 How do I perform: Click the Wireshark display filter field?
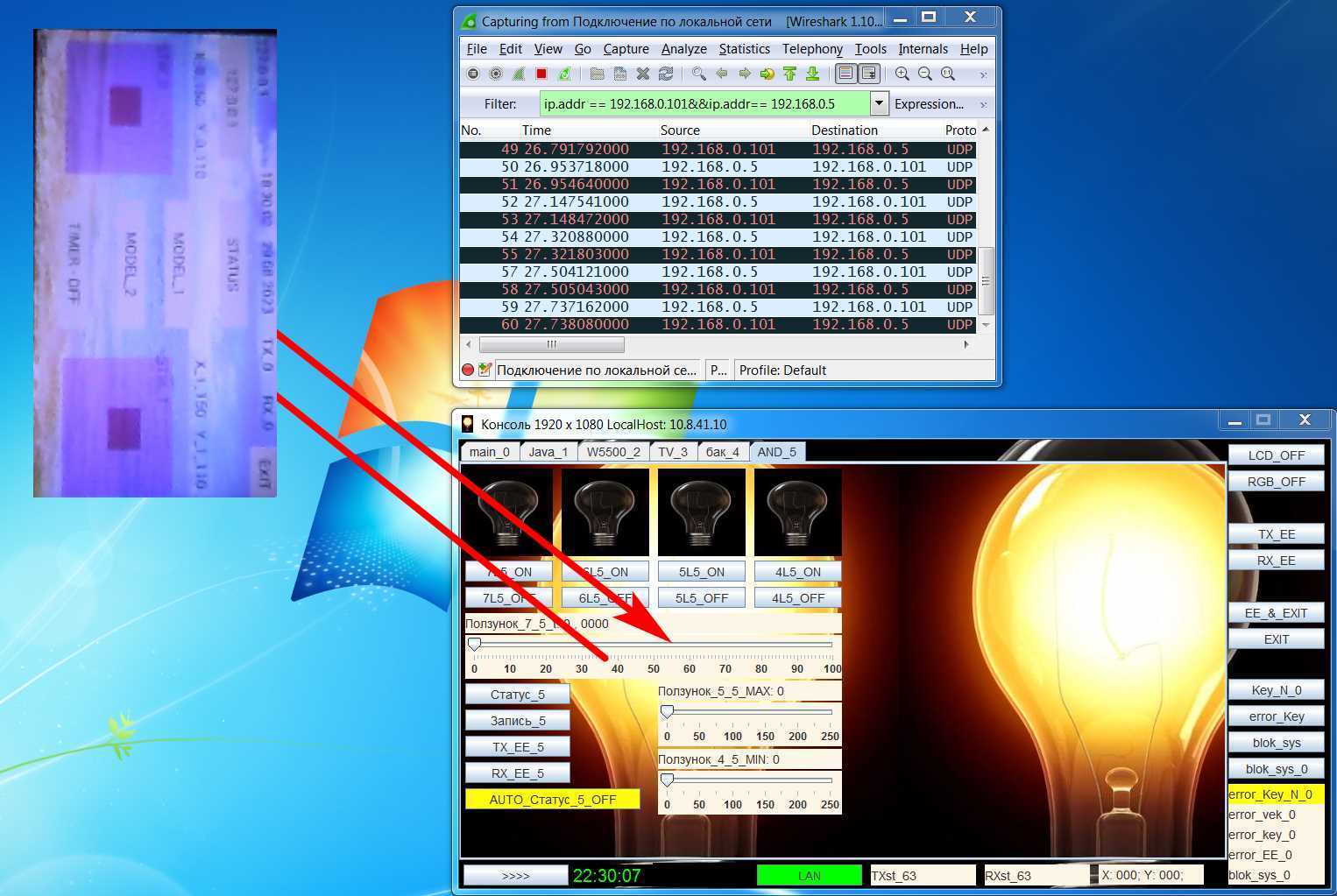[704, 103]
